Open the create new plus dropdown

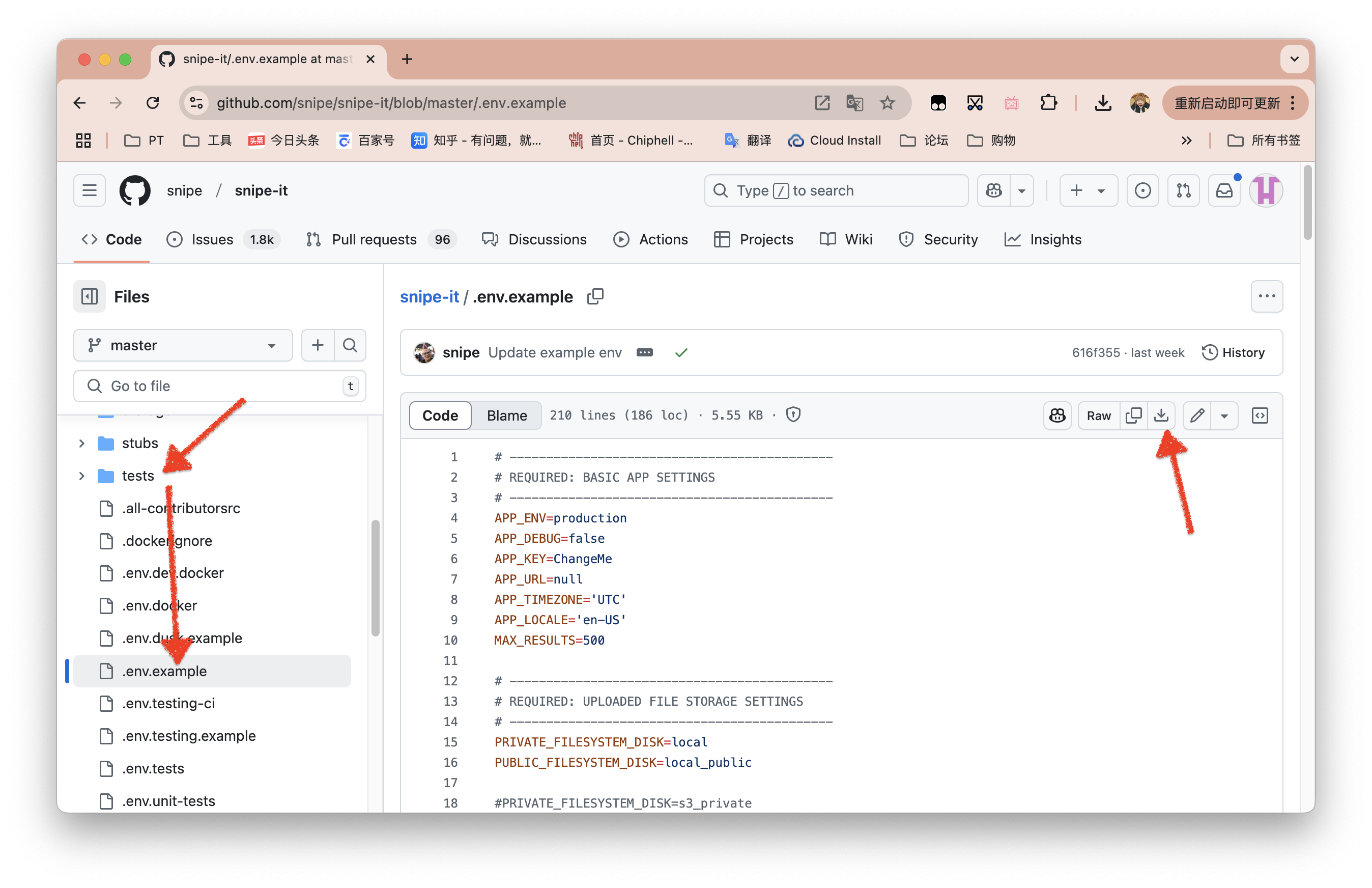pos(1088,190)
